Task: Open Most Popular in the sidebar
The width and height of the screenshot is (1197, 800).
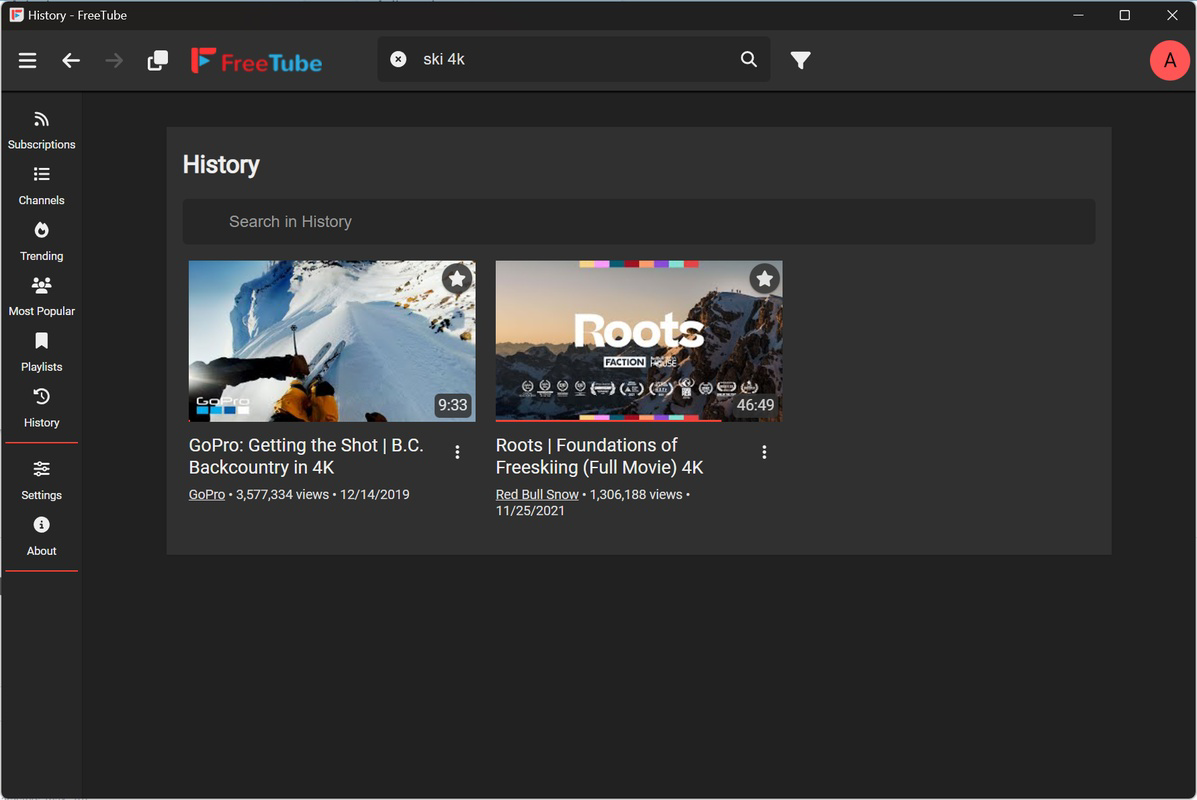Action: point(41,297)
